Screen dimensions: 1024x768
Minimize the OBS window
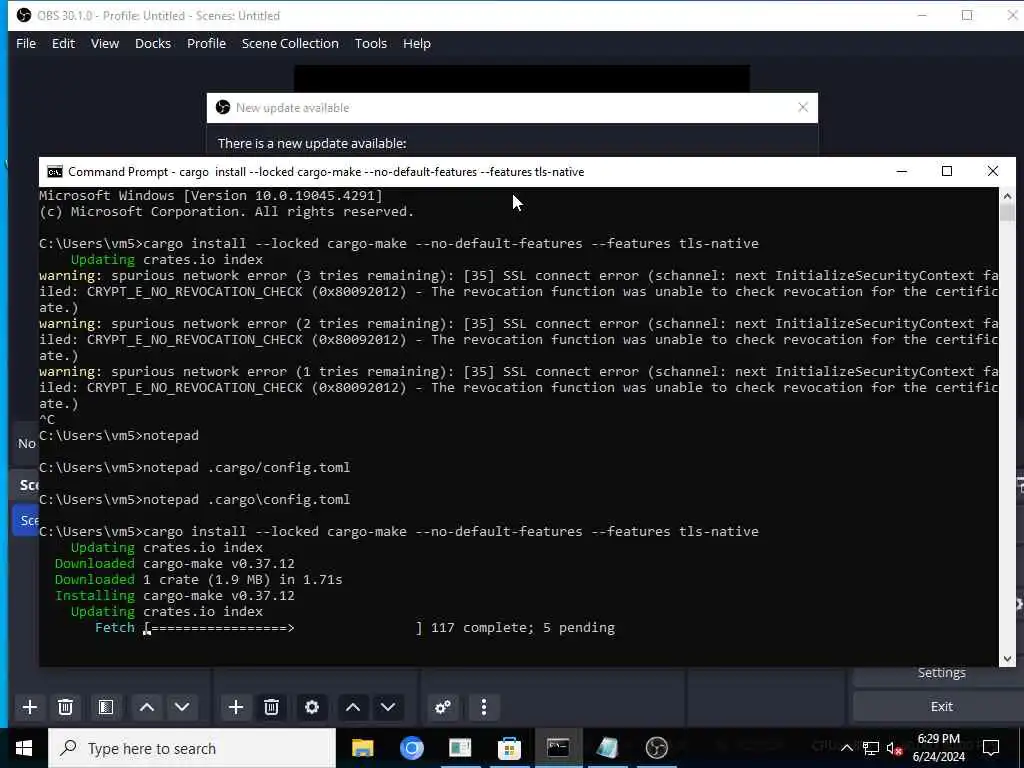[x=922, y=15]
